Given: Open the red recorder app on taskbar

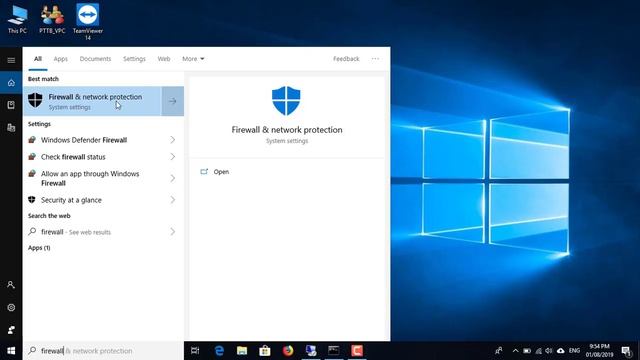Looking at the screenshot, I should (357, 351).
